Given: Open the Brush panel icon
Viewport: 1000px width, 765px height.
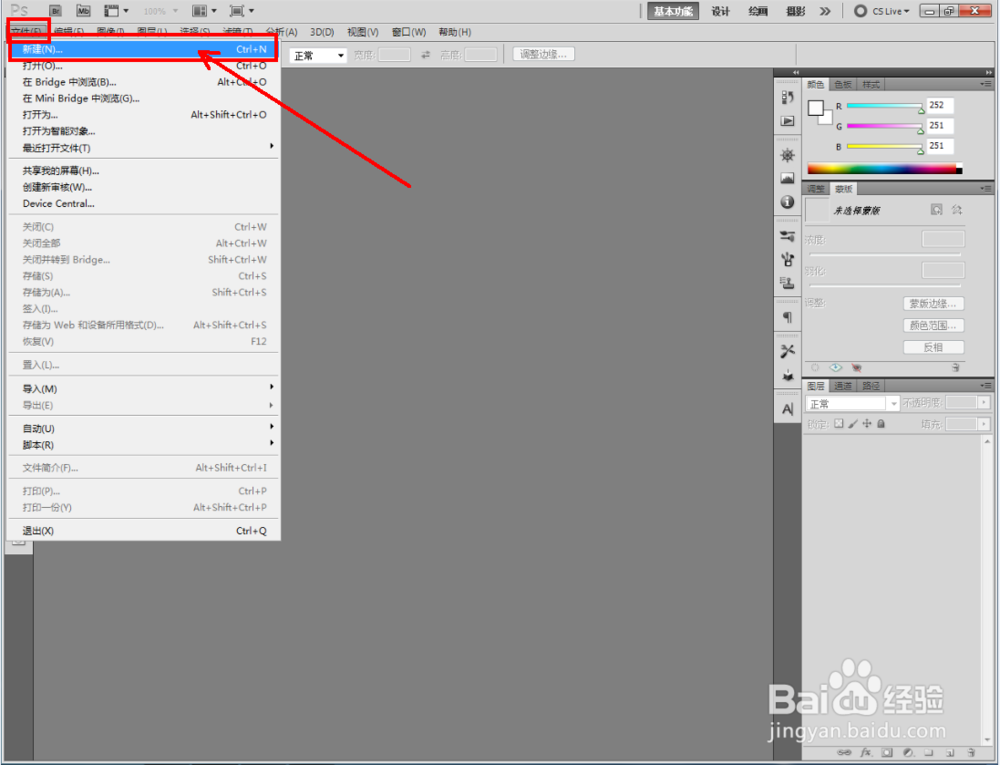Looking at the screenshot, I should tap(788, 259).
